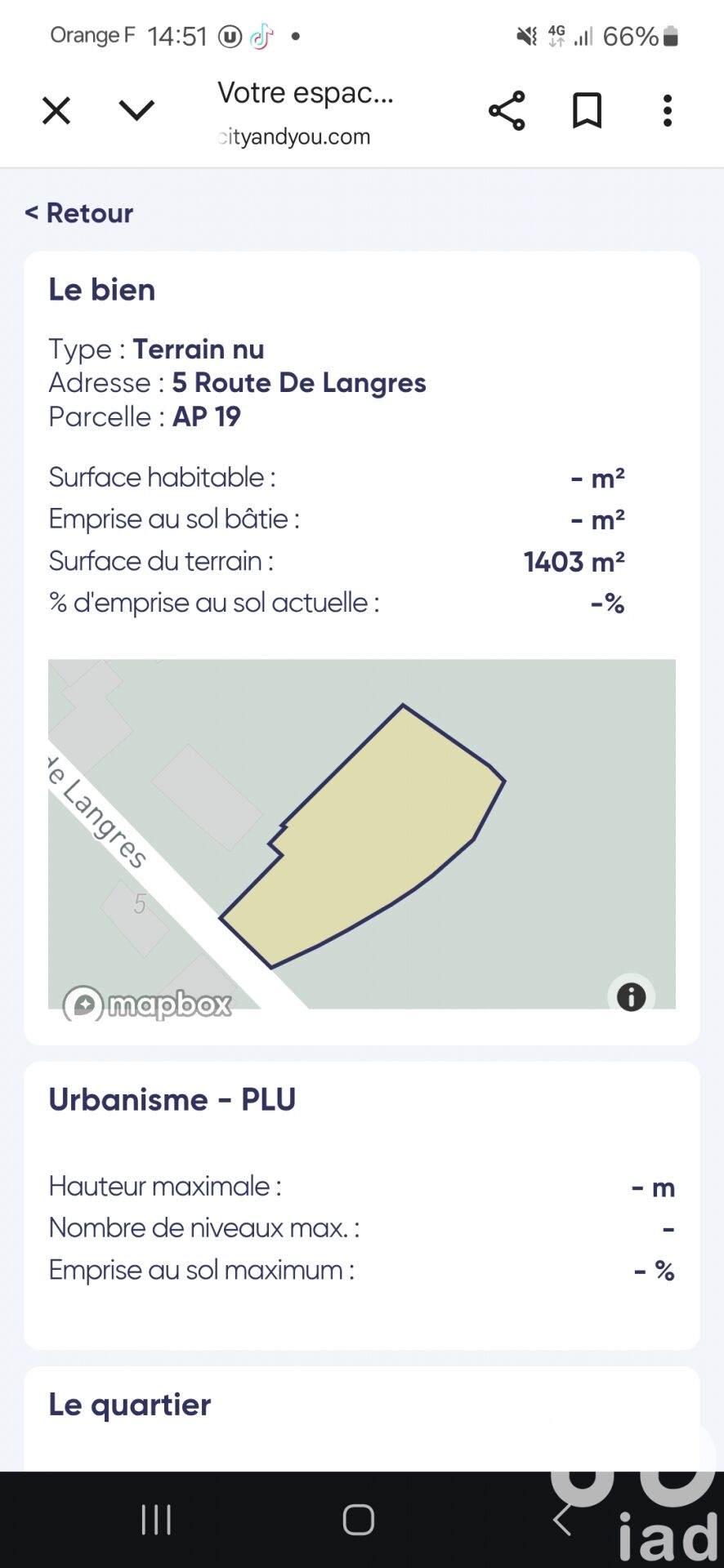Close the in-app browser tab
The height and width of the screenshot is (1568, 724).
(x=56, y=110)
